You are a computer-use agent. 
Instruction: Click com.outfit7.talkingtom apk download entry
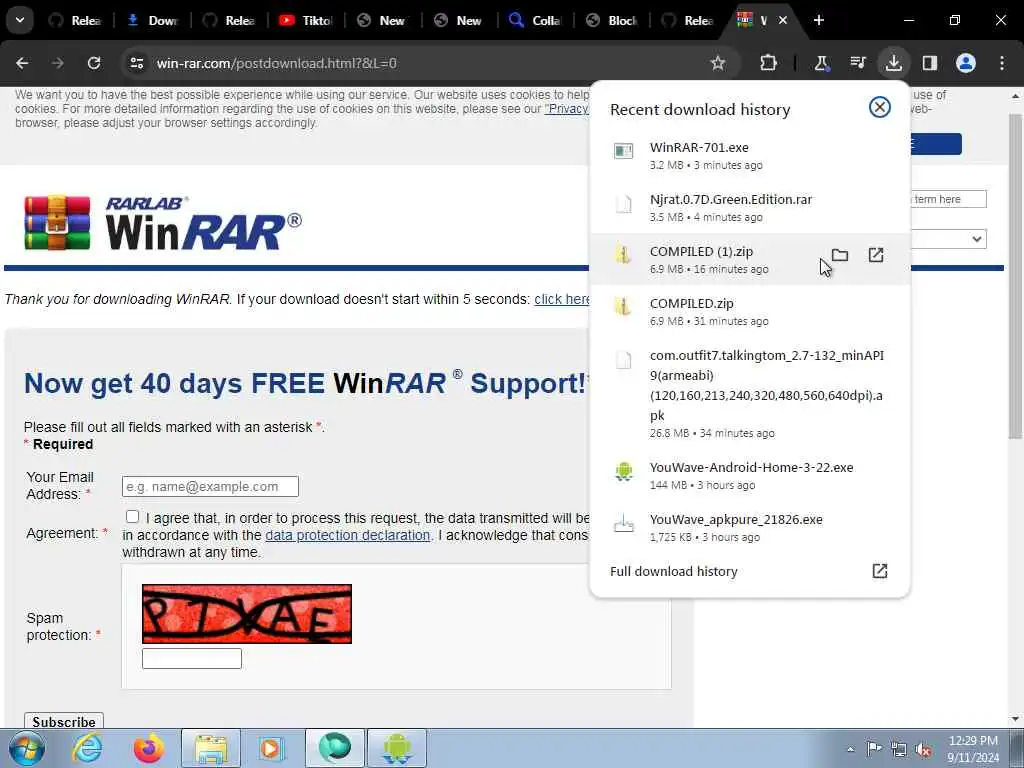point(749,394)
